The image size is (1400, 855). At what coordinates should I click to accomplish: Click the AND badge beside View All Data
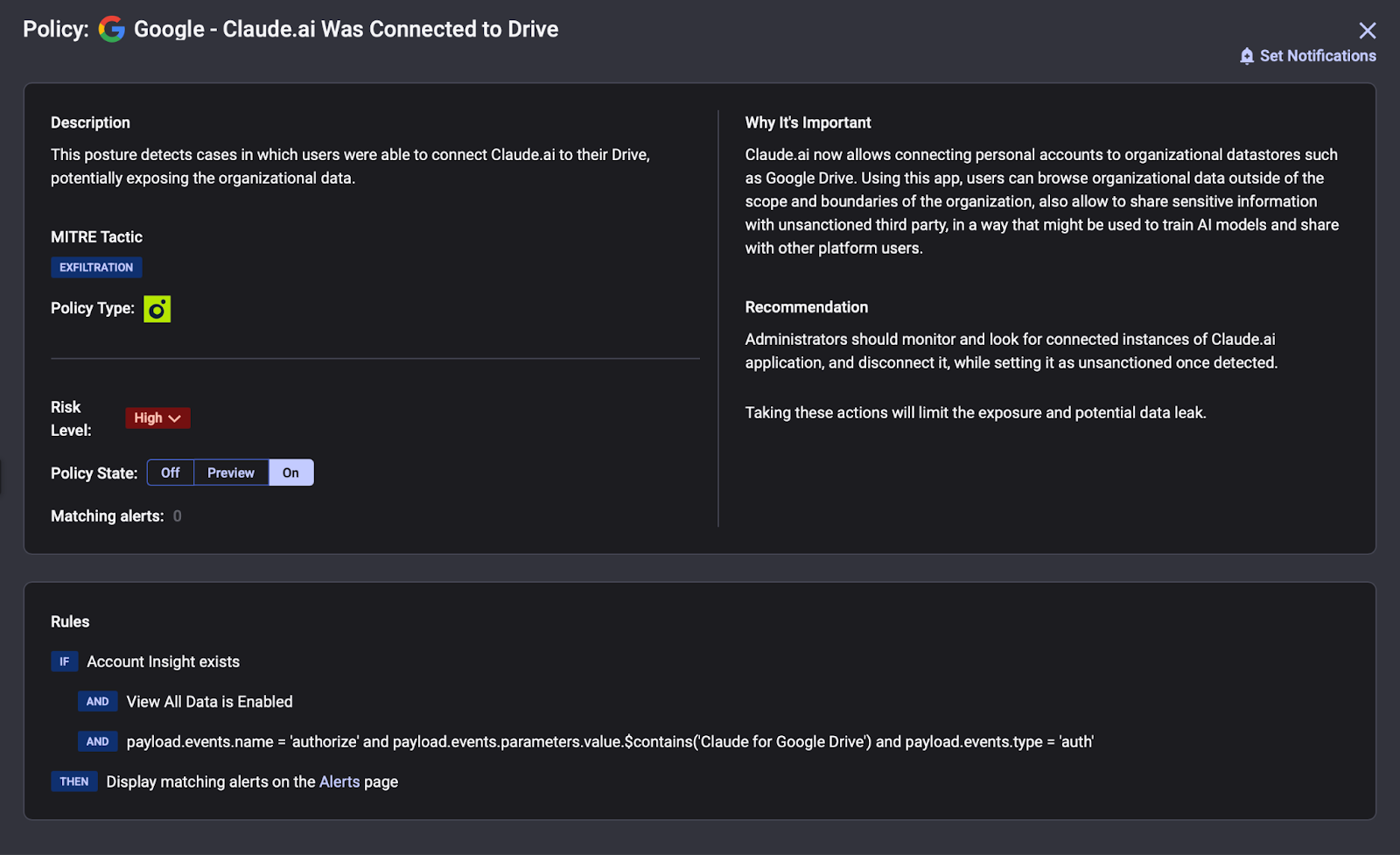(97, 702)
